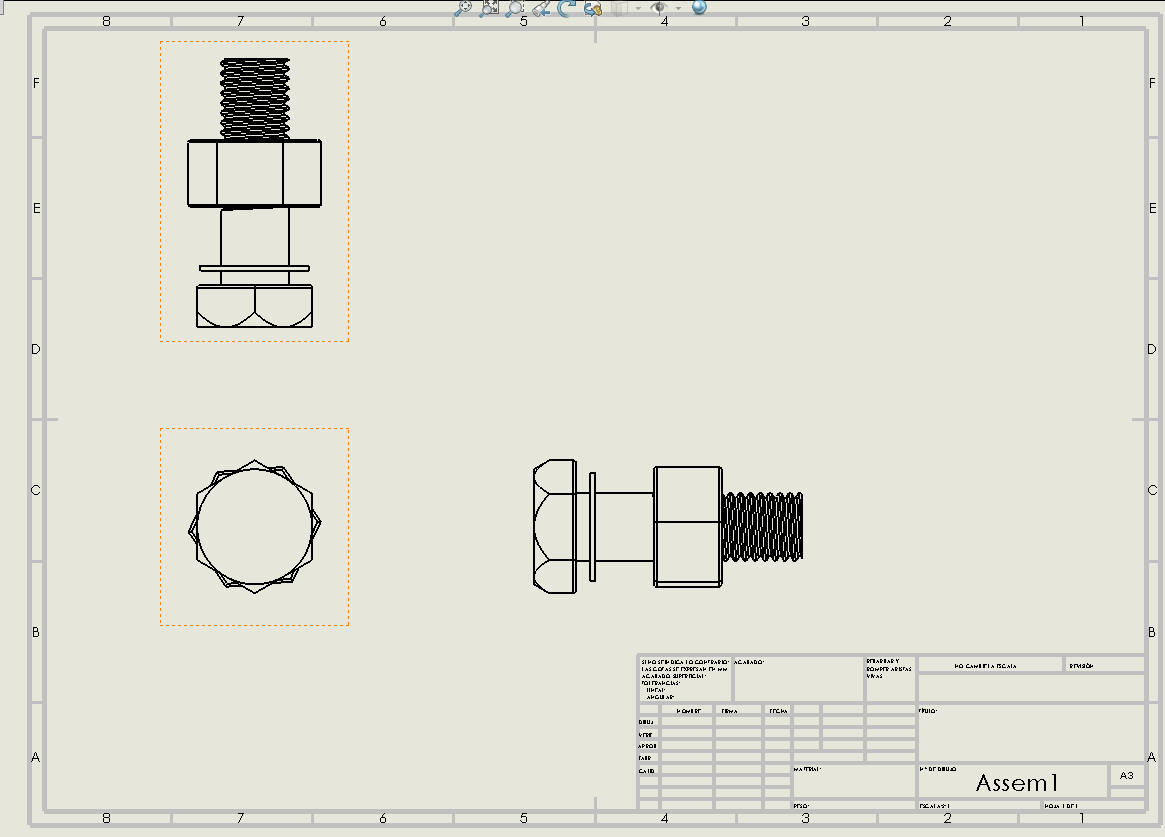Click the Display Style cube icon

coord(620,8)
